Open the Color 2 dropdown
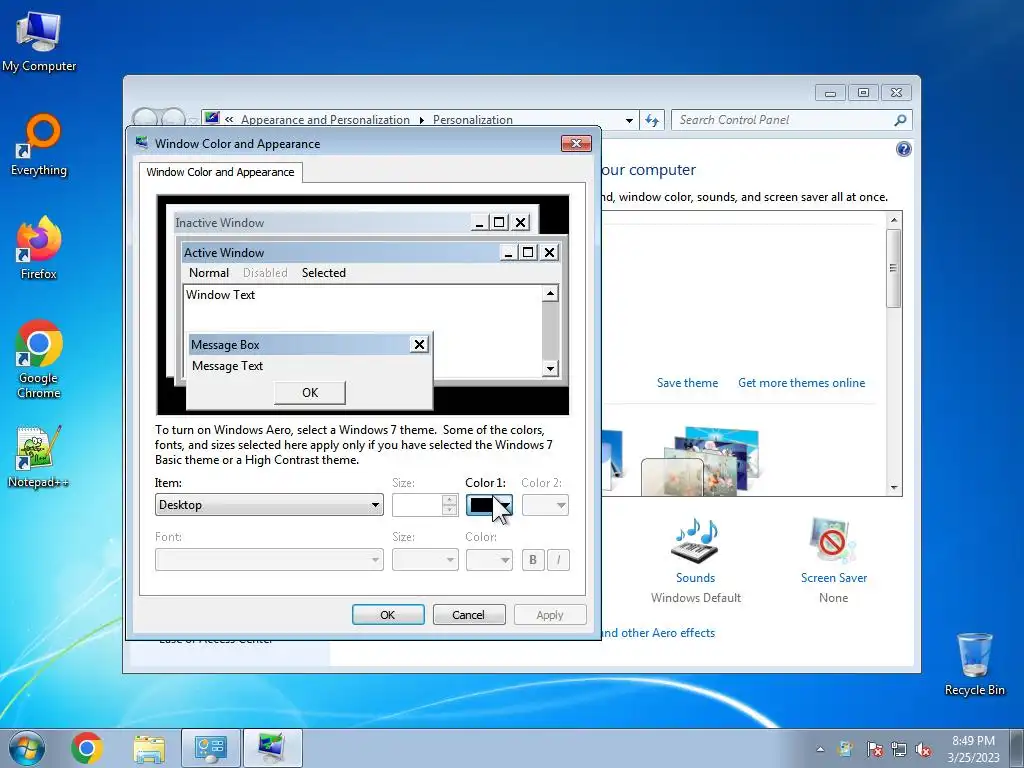Image resolution: width=1024 pixels, height=768 pixels. click(545, 505)
